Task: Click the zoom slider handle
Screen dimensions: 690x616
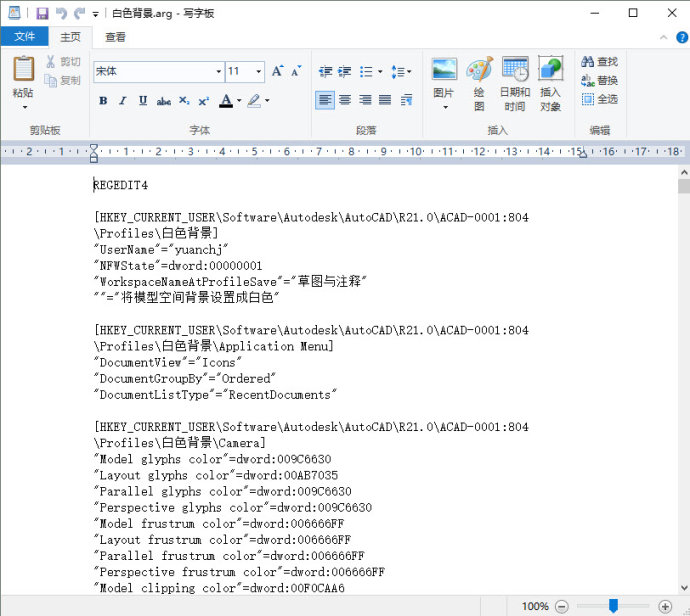Action: pos(613,606)
